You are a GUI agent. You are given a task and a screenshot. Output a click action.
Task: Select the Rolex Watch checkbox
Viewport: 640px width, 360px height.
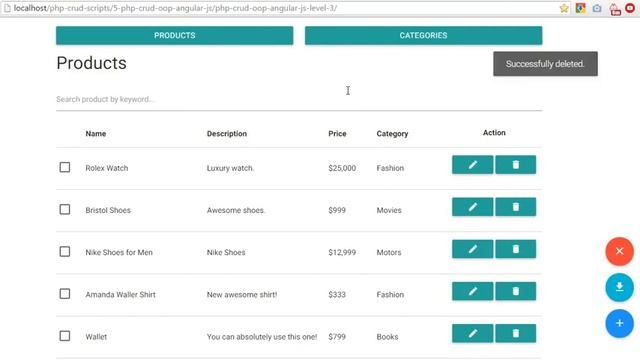[65, 167]
